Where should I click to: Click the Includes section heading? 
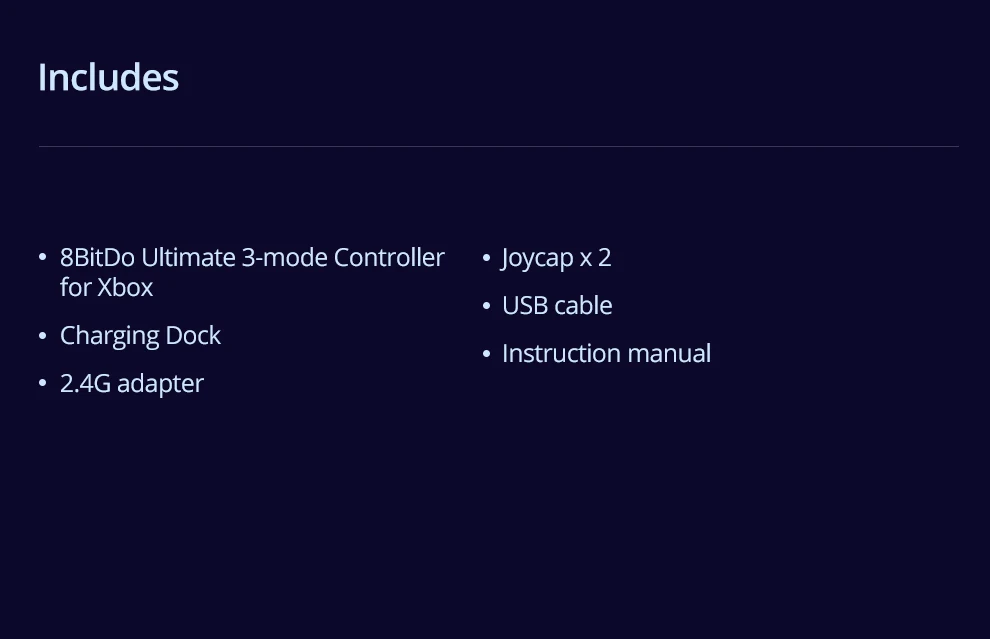tap(108, 78)
